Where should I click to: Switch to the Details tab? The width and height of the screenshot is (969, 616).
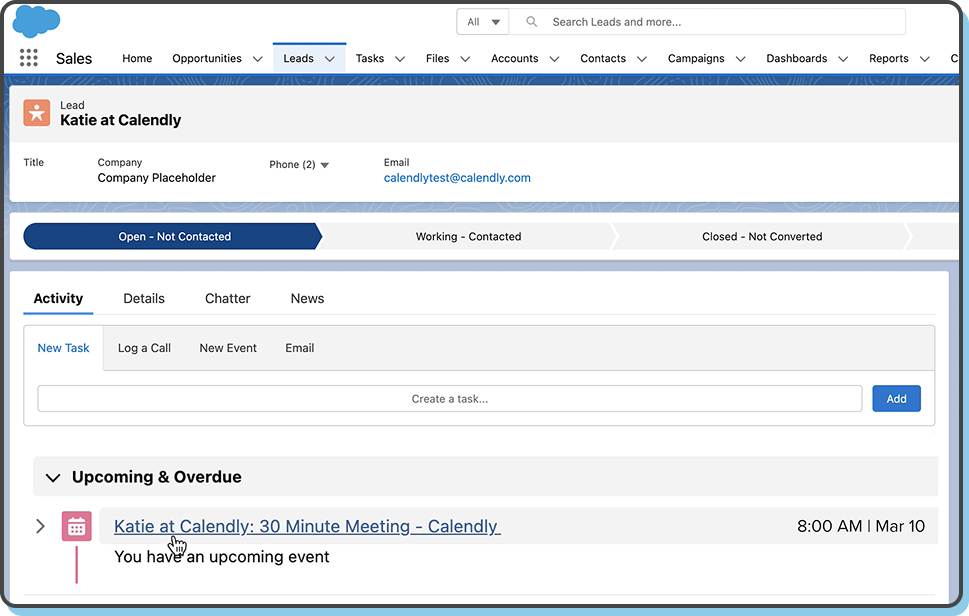click(144, 298)
